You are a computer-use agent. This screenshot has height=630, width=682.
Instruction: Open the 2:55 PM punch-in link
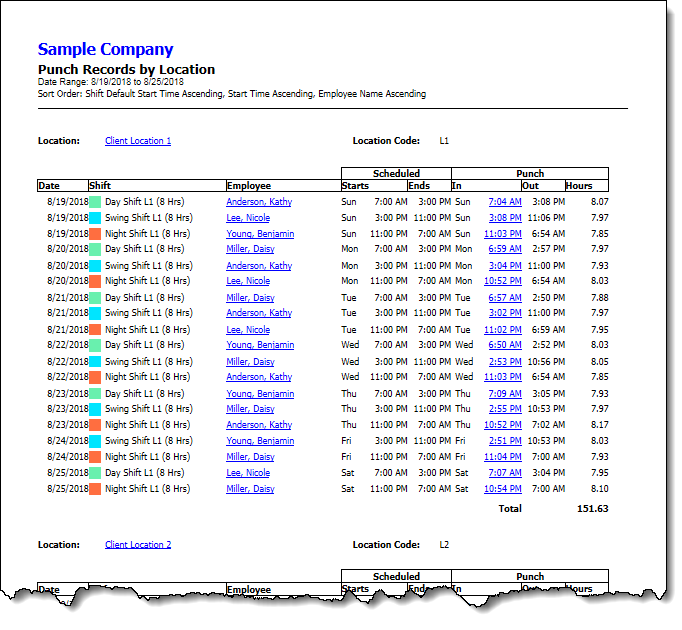pyautogui.click(x=505, y=409)
